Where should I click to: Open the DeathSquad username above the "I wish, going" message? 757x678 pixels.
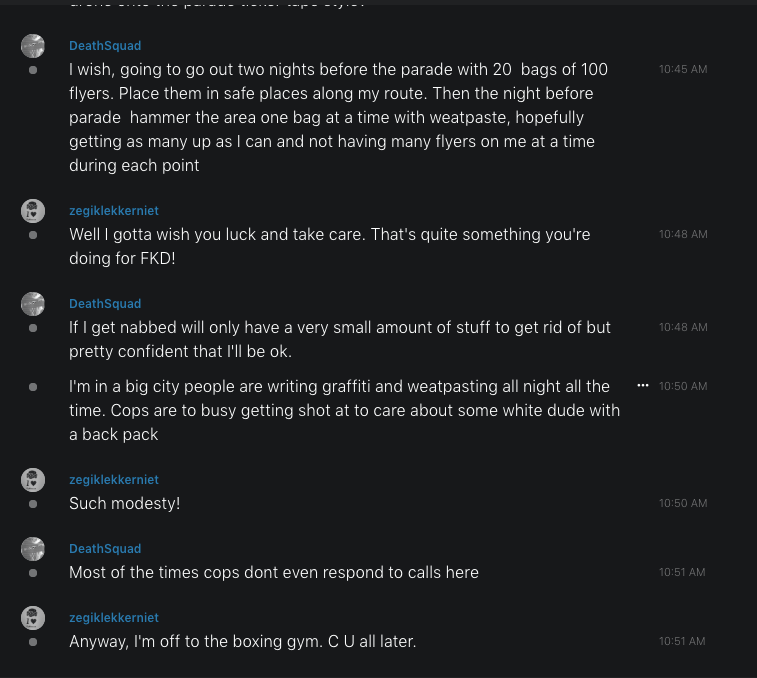[105, 46]
